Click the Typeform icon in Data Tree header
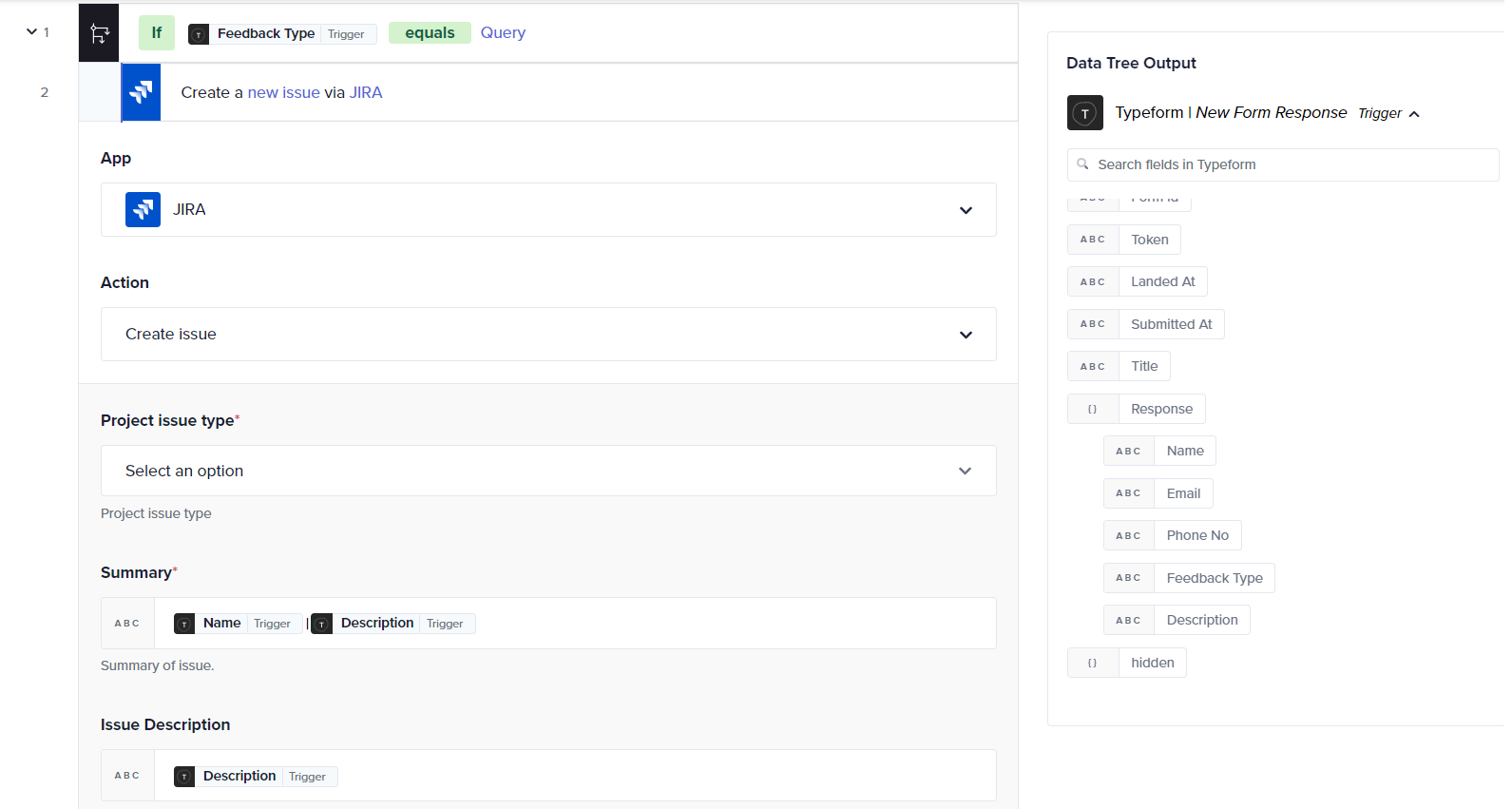 coord(1084,113)
